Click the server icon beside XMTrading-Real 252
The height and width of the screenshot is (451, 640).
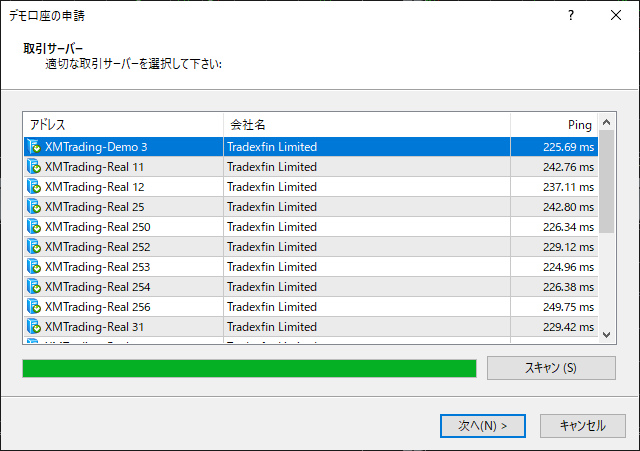[34, 247]
